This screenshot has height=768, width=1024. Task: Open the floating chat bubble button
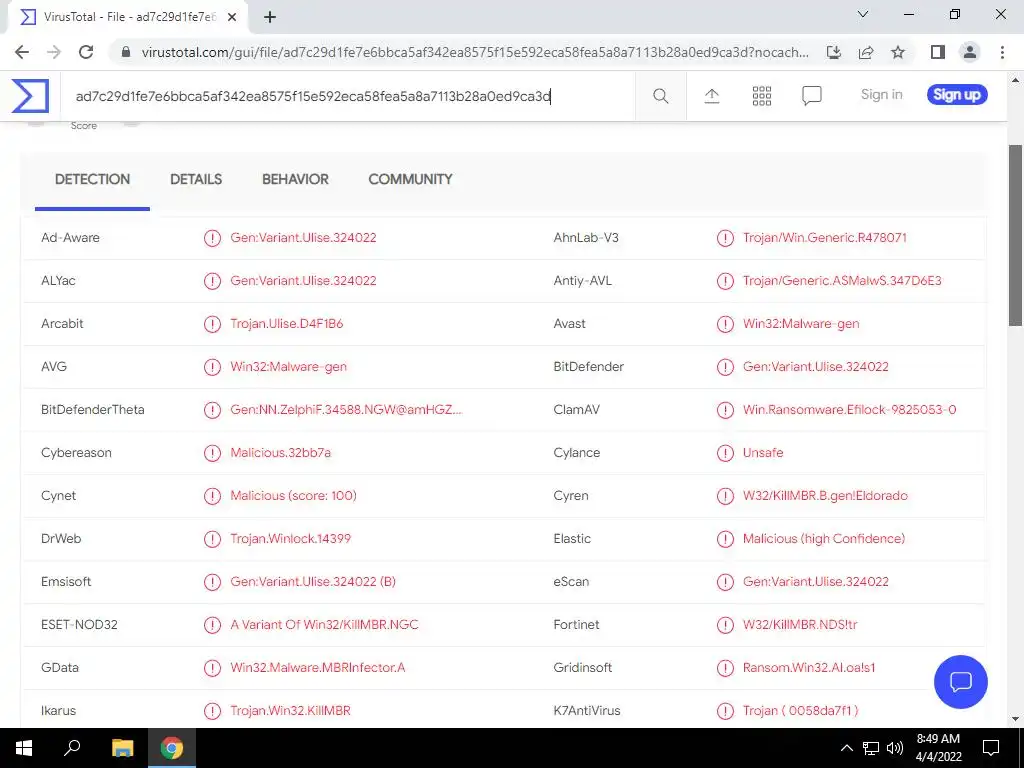(961, 682)
